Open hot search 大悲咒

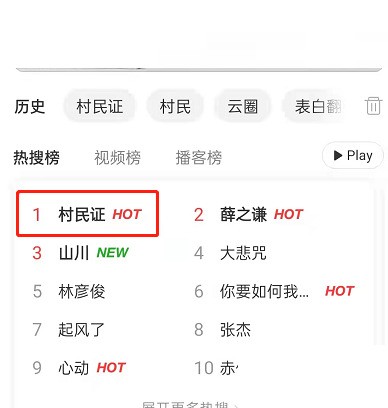(230, 253)
